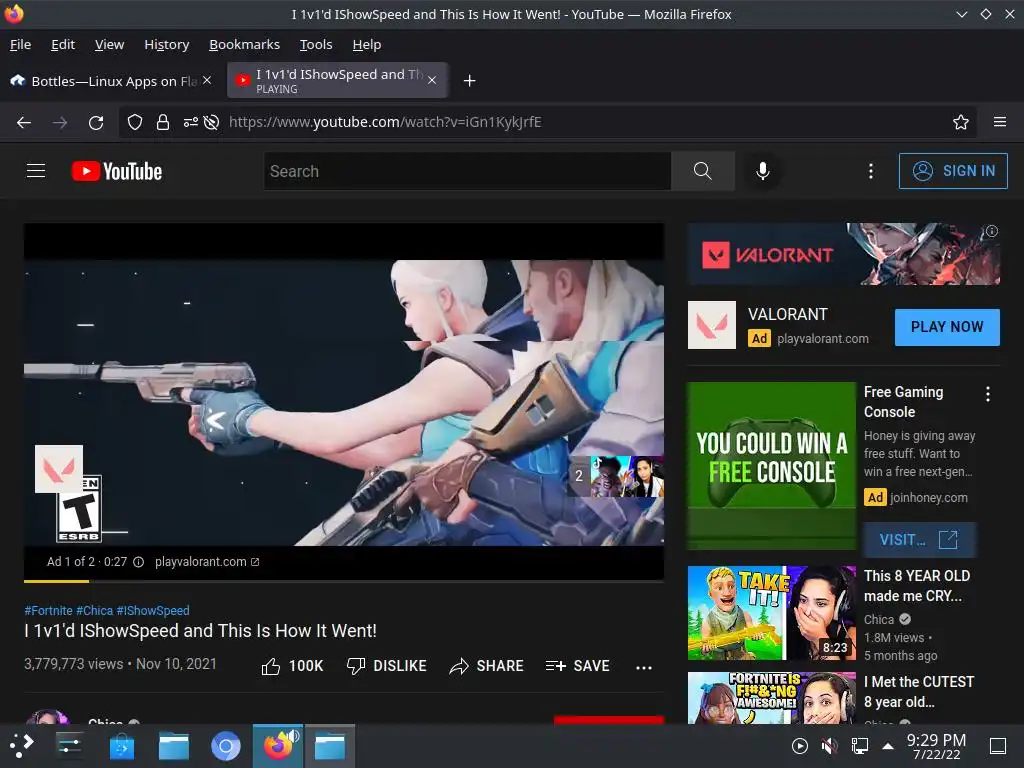1024x768 pixels.
Task: Click the SHARE button
Action: pyautogui.click(x=487, y=666)
